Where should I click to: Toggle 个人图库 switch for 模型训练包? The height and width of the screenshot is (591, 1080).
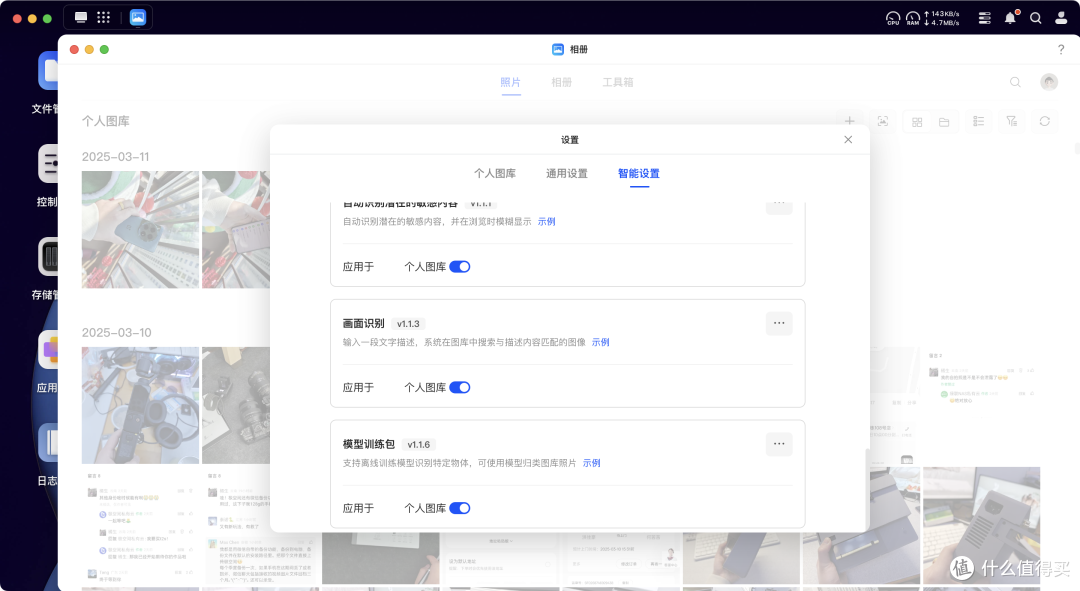tap(459, 508)
